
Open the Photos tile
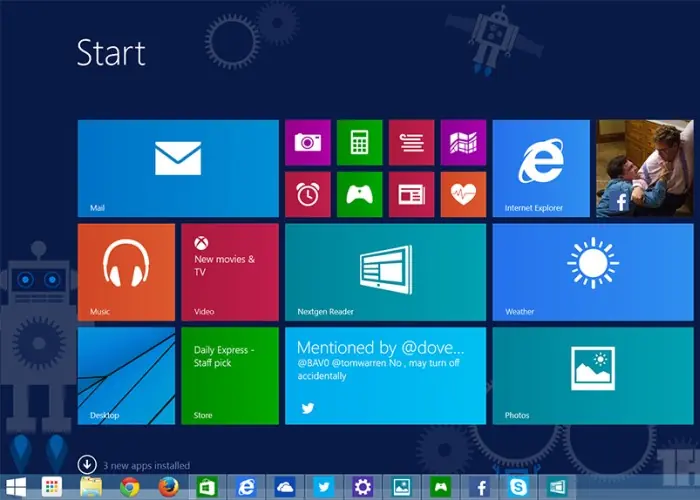click(x=593, y=376)
